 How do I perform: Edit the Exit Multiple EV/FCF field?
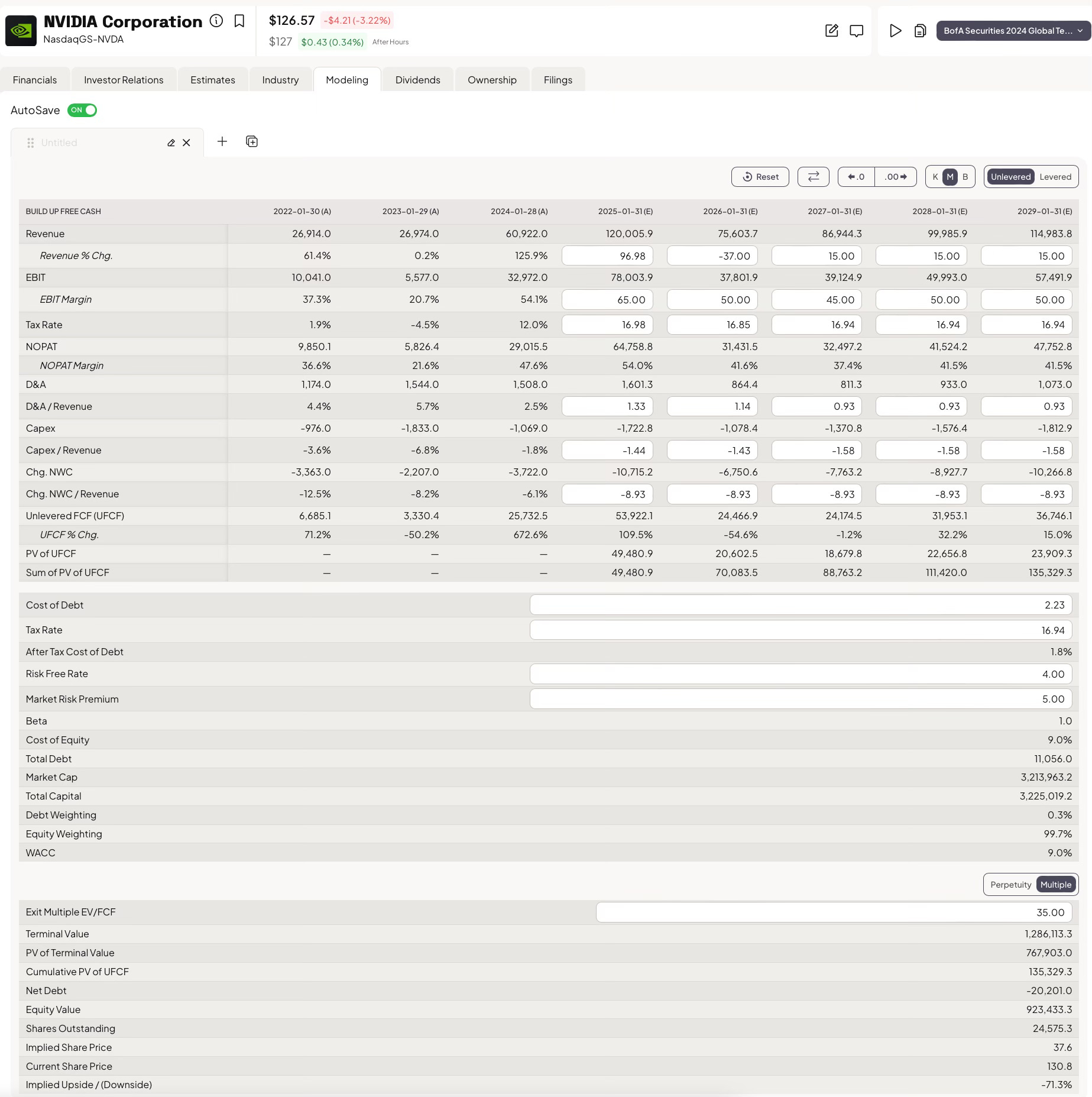pos(834,912)
